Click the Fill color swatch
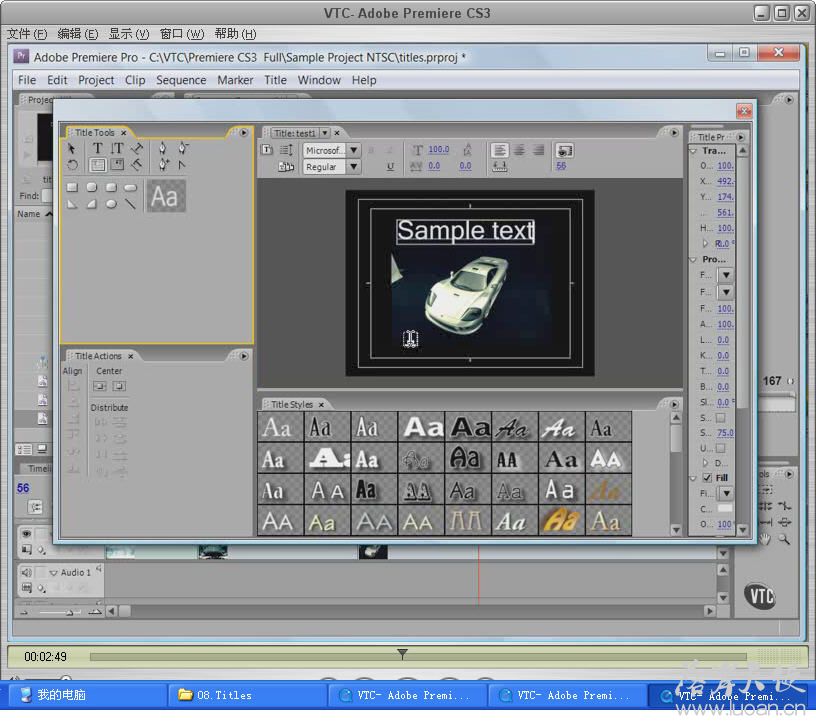The height and width of the screenshot is (725, 816). coord(724,508)
